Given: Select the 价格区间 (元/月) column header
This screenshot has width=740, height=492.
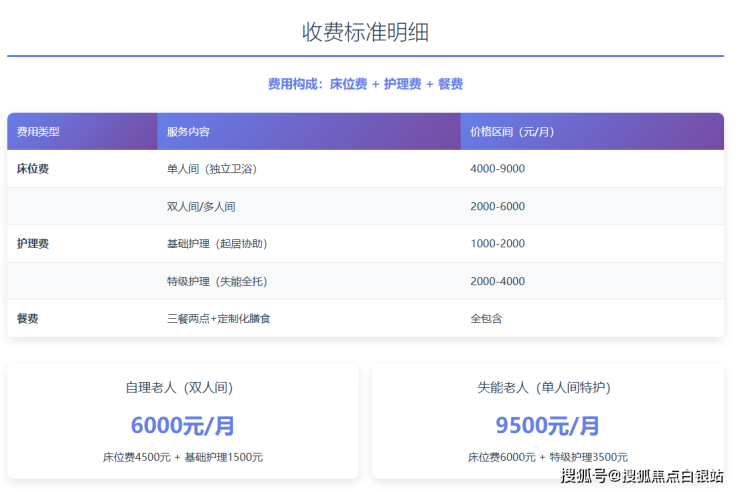Looking at the screenshot, I should point(512,132).
